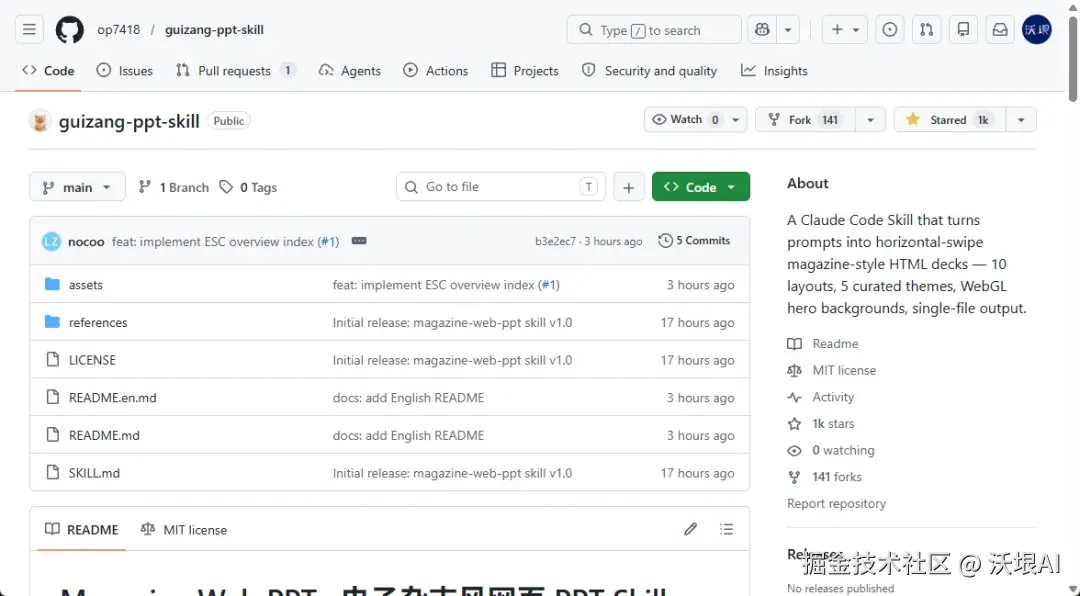The image size is (1080, 596).
Task: Open the main branch dropdown
Action: 77,187
